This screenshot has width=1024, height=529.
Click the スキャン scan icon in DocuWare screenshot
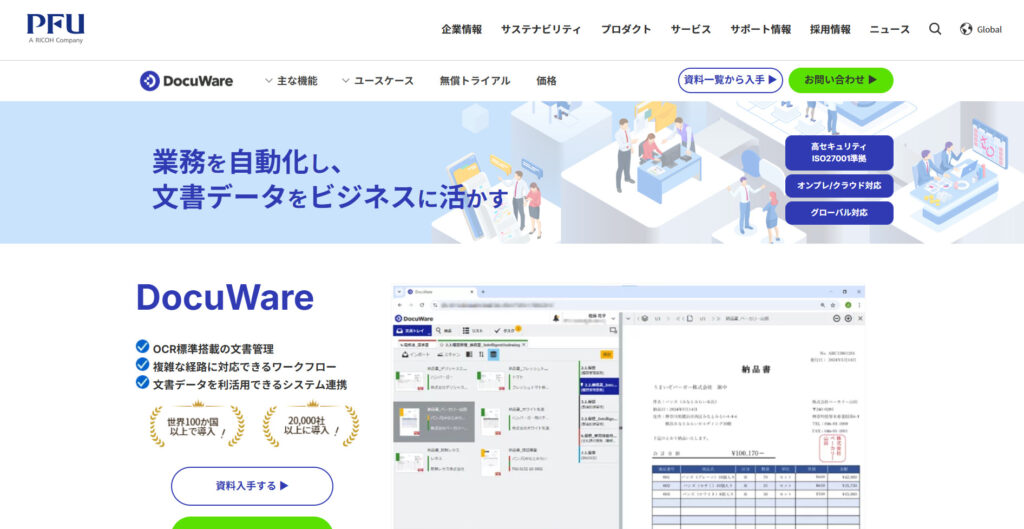440,355
